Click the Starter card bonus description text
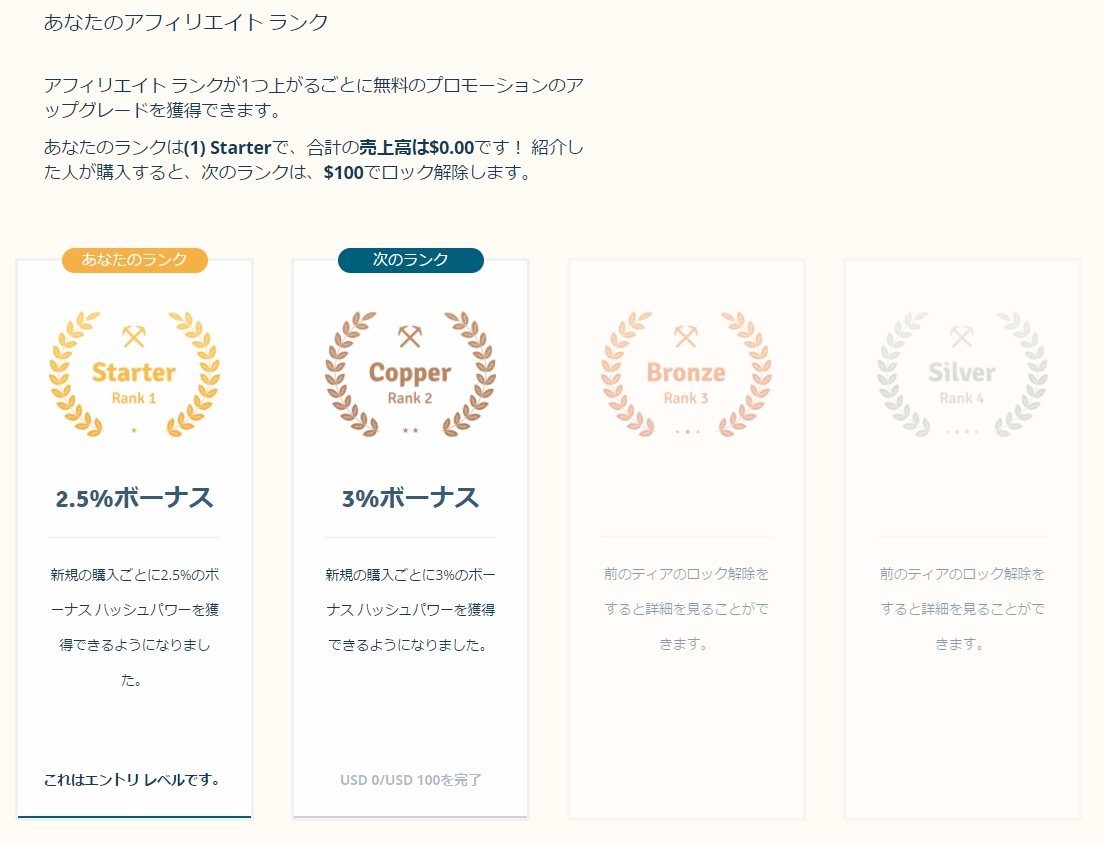The image size is (1103, 845). coord(134,627)
